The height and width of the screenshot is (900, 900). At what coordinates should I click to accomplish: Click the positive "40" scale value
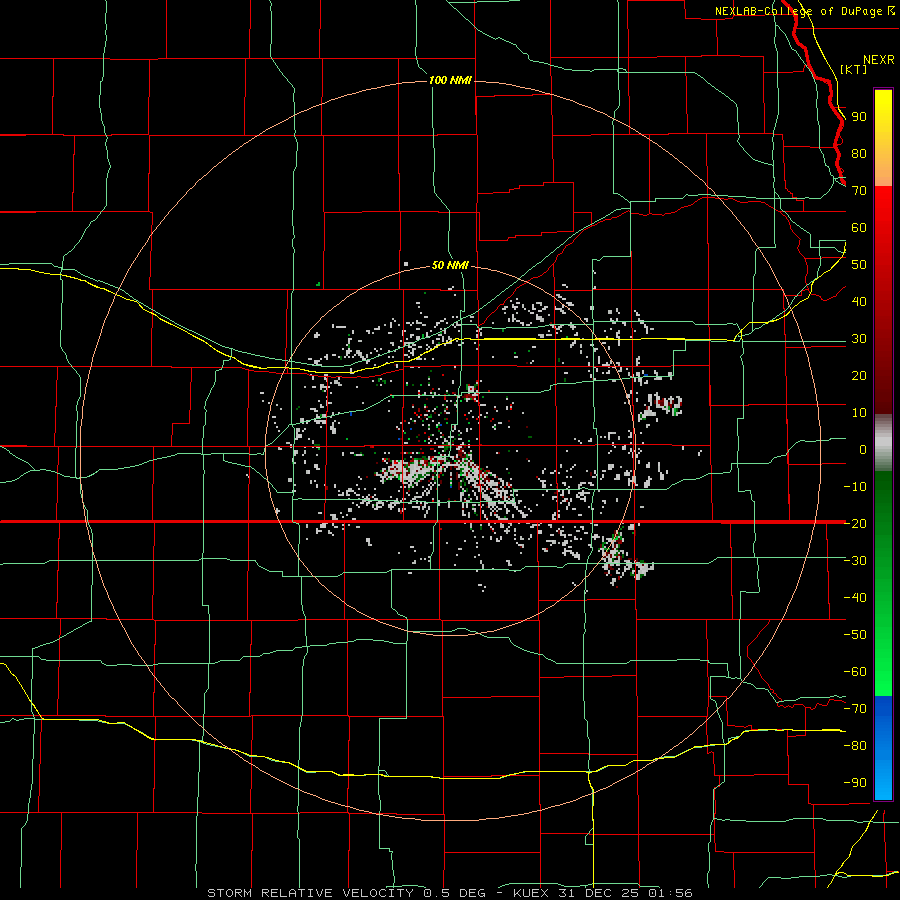coord(859,301)
